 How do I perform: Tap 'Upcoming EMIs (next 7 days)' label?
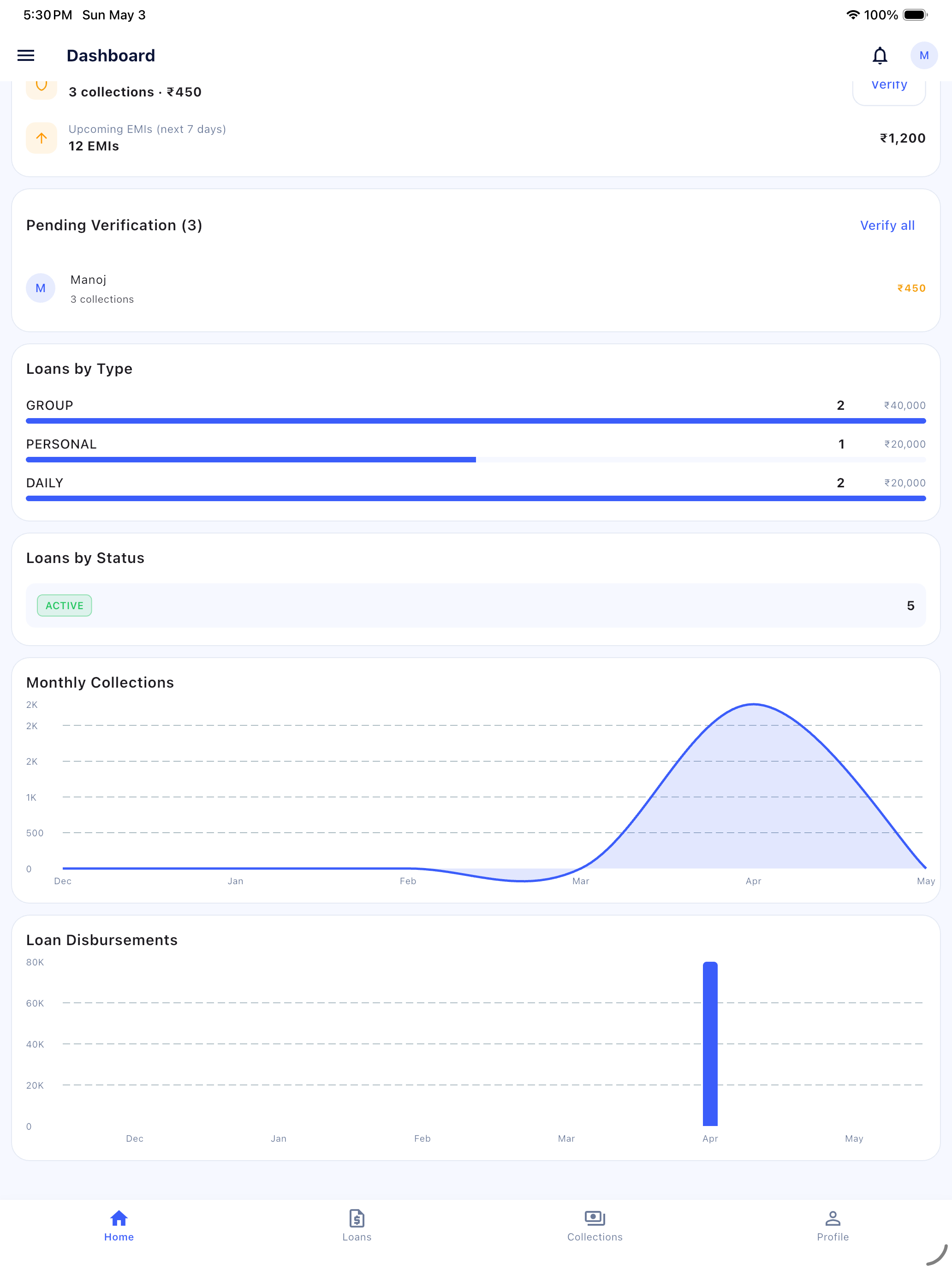click(x=147, y=129)
